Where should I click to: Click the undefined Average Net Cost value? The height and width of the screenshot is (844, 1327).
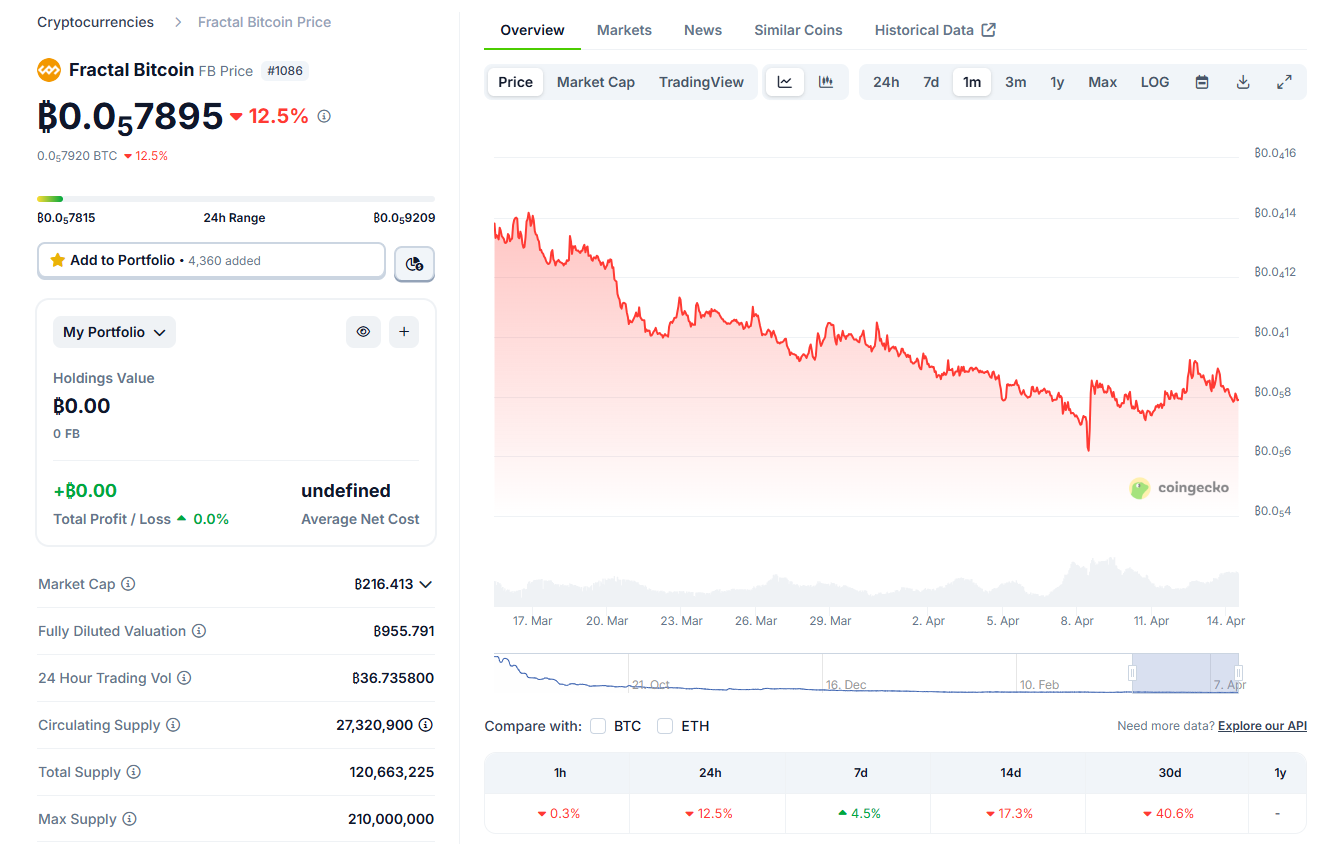point(346,491)
